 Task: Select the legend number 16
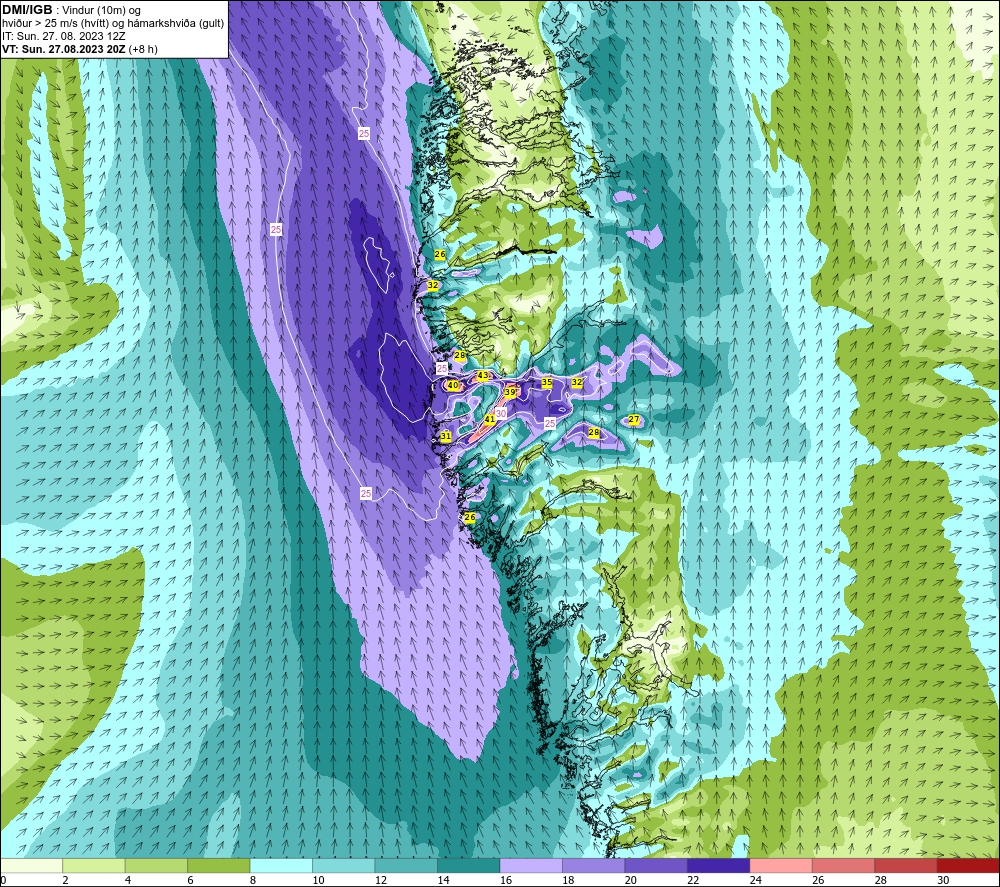point(506,880)
